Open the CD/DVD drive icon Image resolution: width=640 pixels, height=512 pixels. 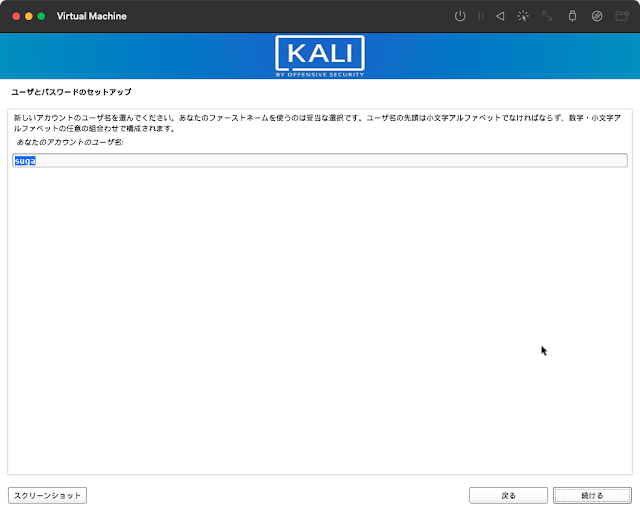pyautogui.click(x=597, y=16)
